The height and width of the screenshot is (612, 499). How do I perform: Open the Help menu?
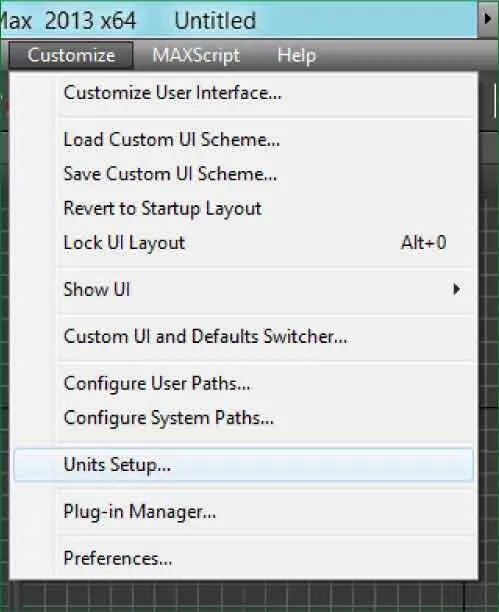click(x=296, y=55)
